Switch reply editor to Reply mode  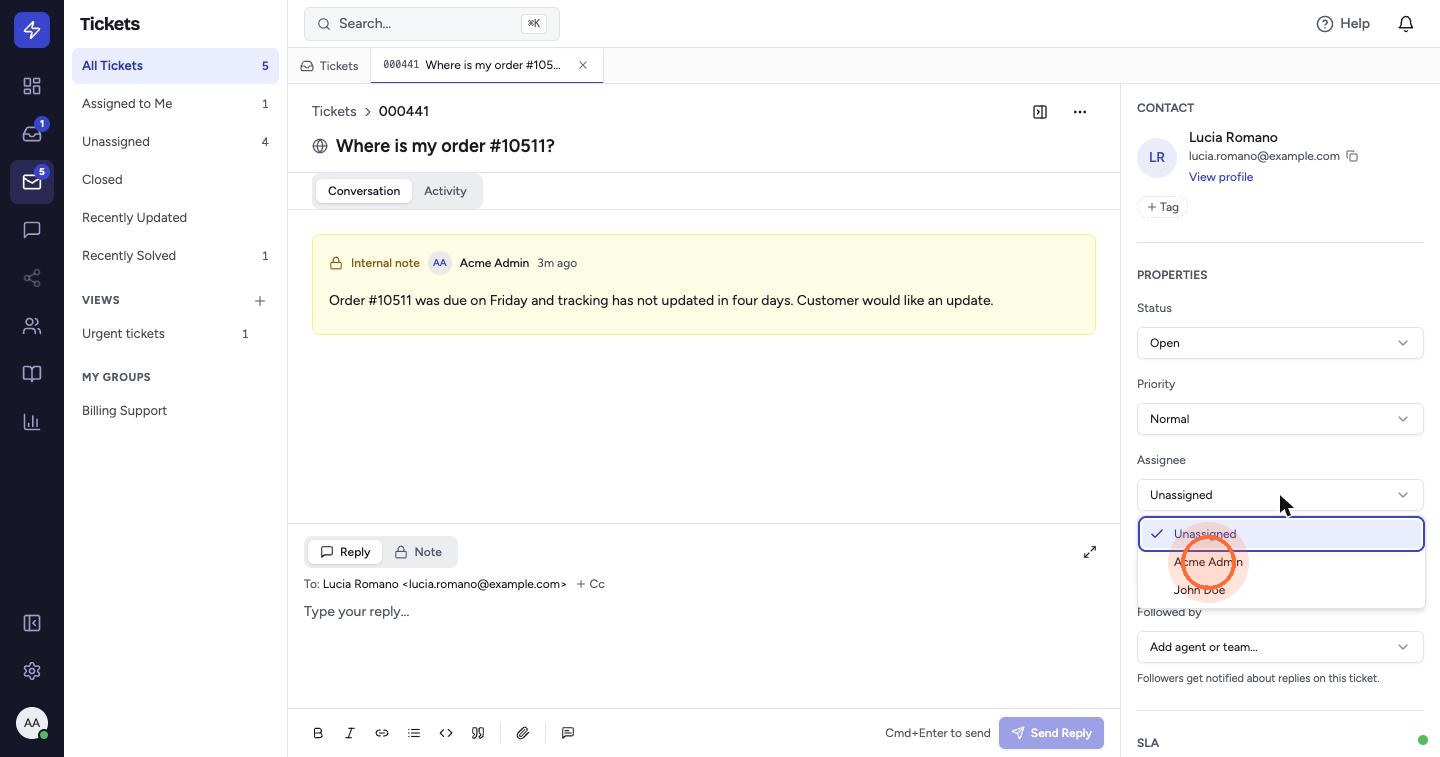345,552
